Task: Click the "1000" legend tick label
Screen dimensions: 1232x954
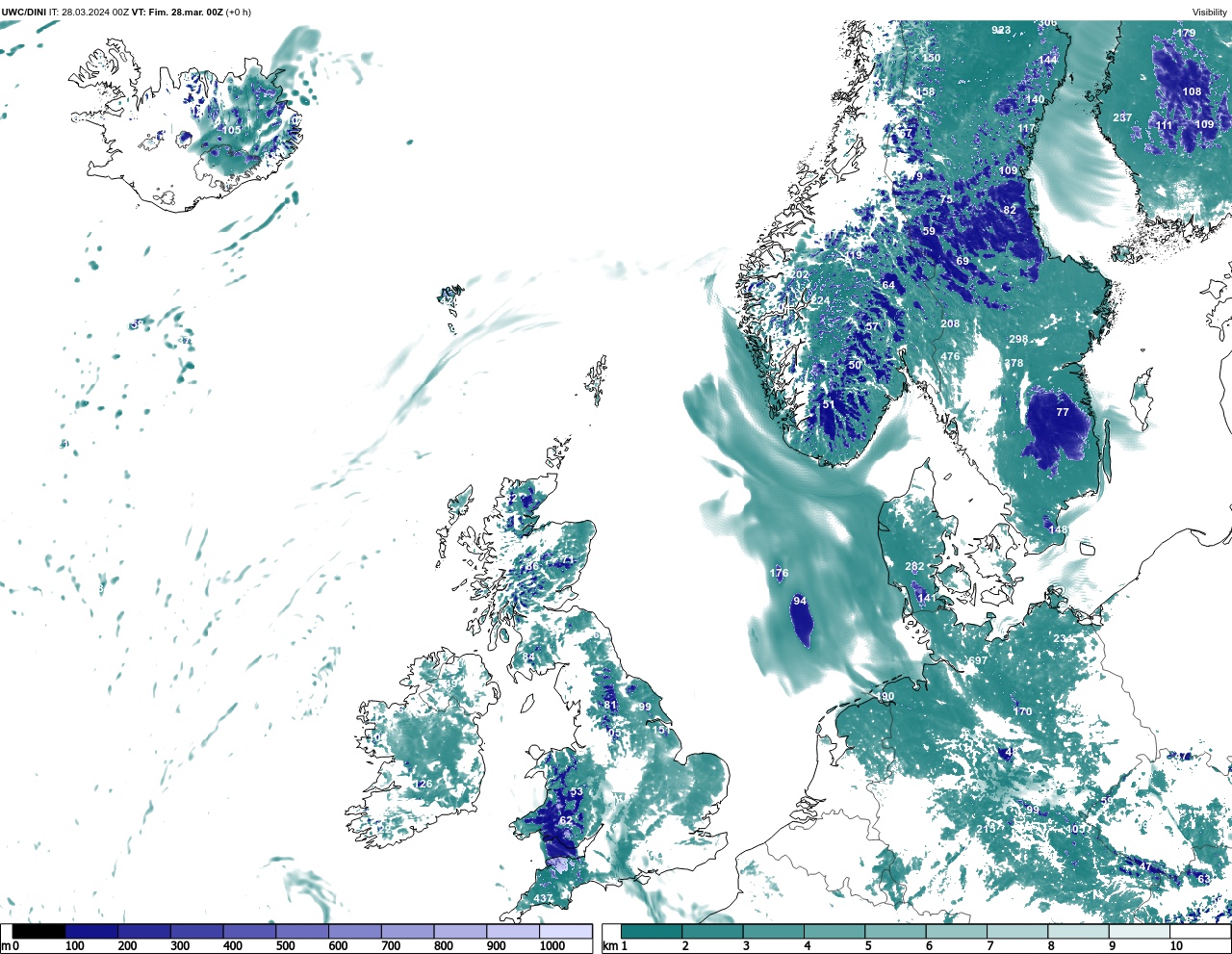Action: pyautogui.click(x=552, y=946)
